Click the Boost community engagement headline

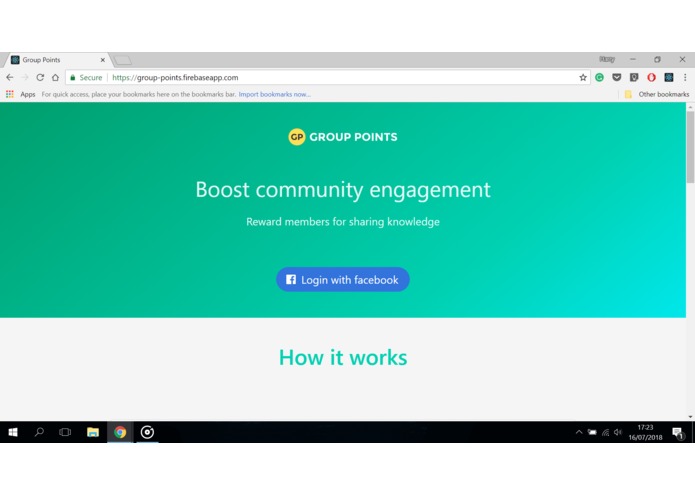(x=343, y=190)
